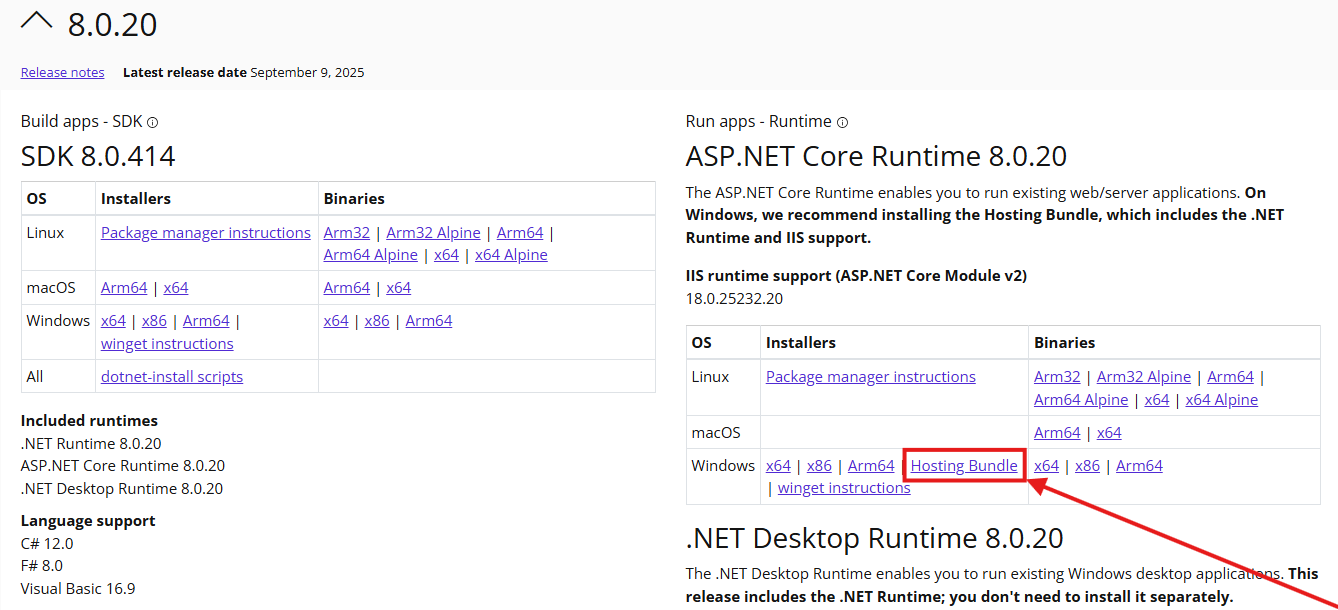This screenshot has height=610, width=1338.
Task: Open SDK Linux Package manager instructions
Action: tap(206, 232)
